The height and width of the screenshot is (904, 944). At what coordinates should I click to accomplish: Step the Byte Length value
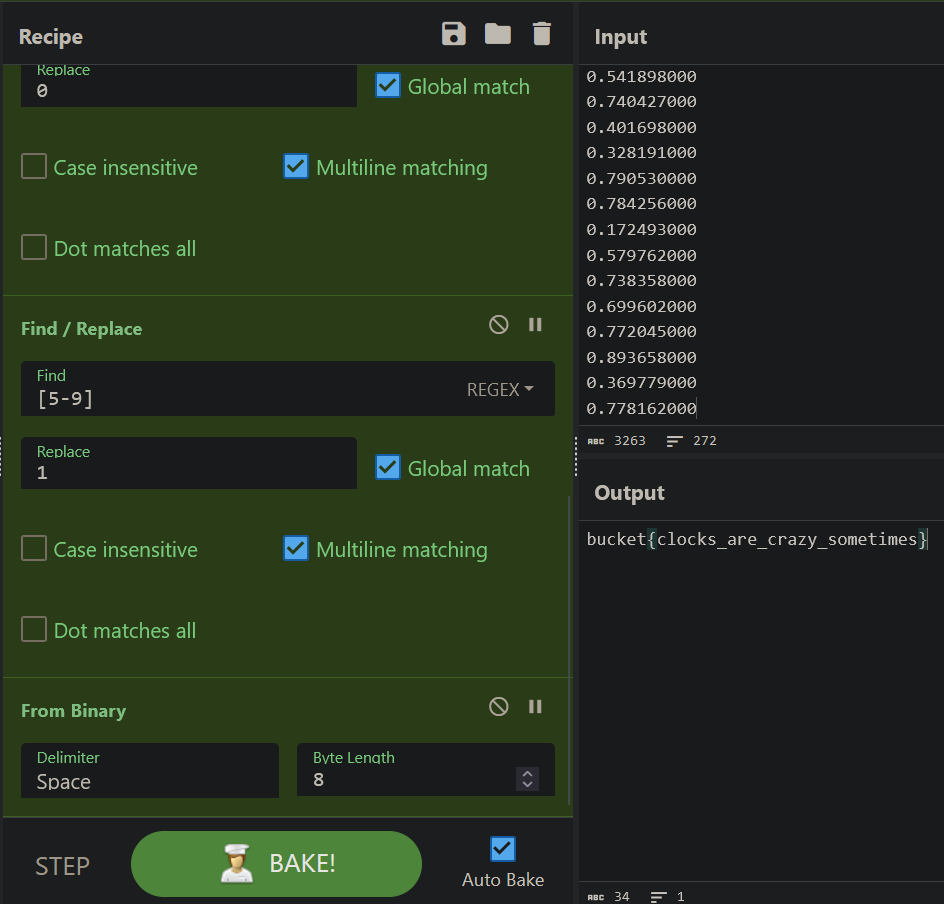(x=527, y=779)
